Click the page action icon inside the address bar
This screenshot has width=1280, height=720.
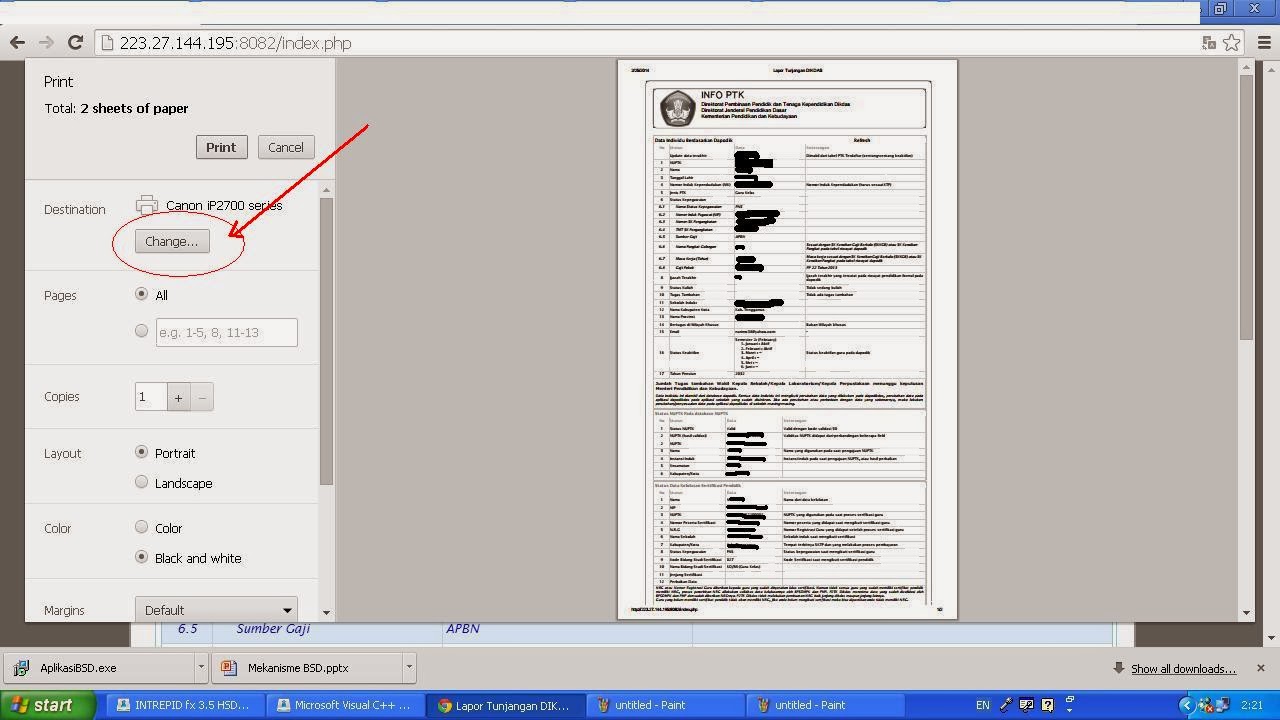(1209, 43)
